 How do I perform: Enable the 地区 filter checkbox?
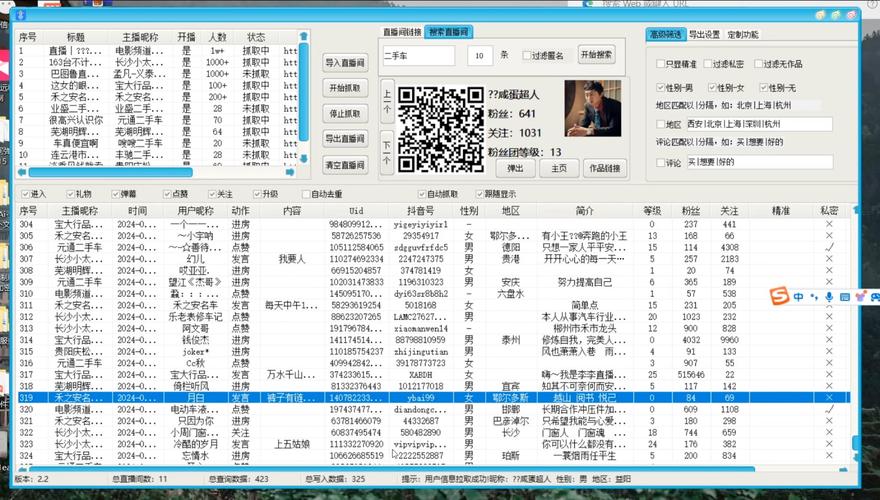pyautogui.click(x=661, y=124)
